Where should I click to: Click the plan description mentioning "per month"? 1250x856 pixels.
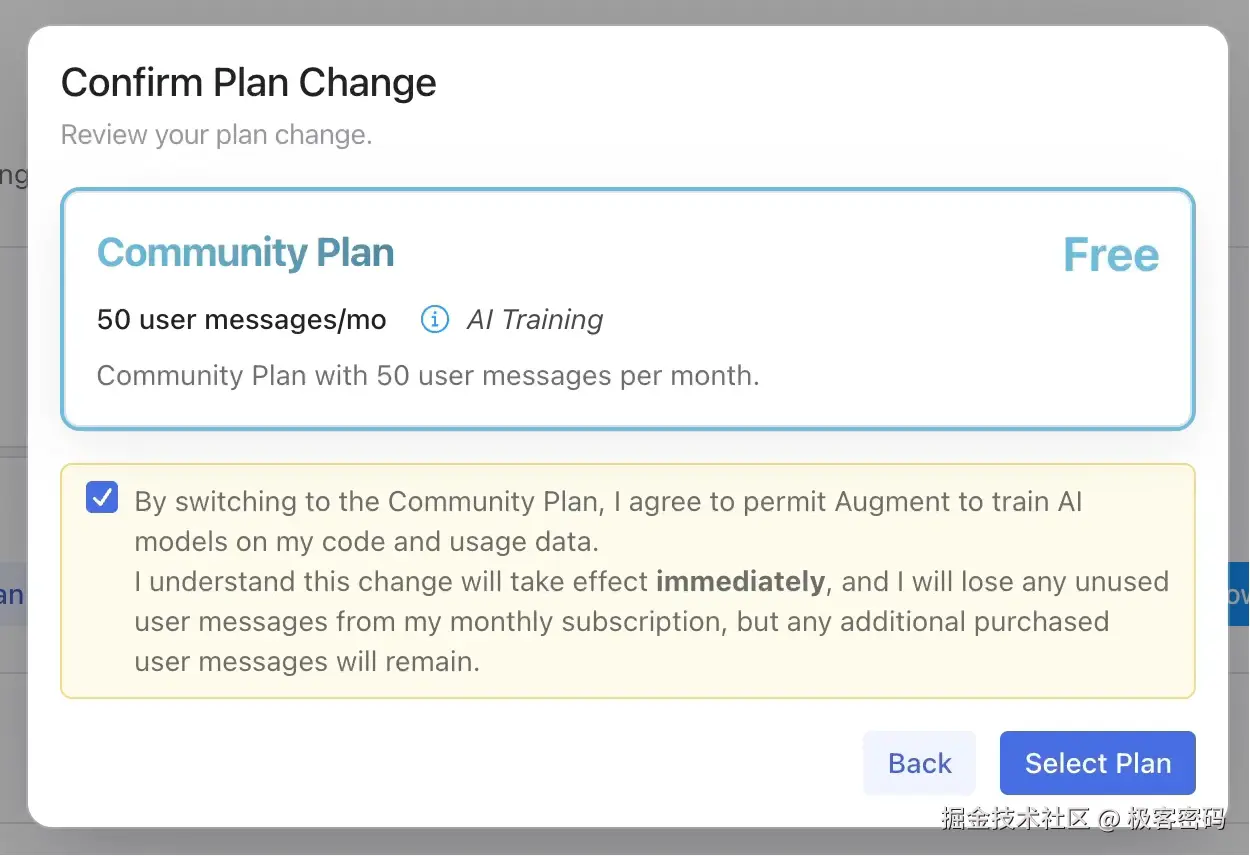[428, 376]
